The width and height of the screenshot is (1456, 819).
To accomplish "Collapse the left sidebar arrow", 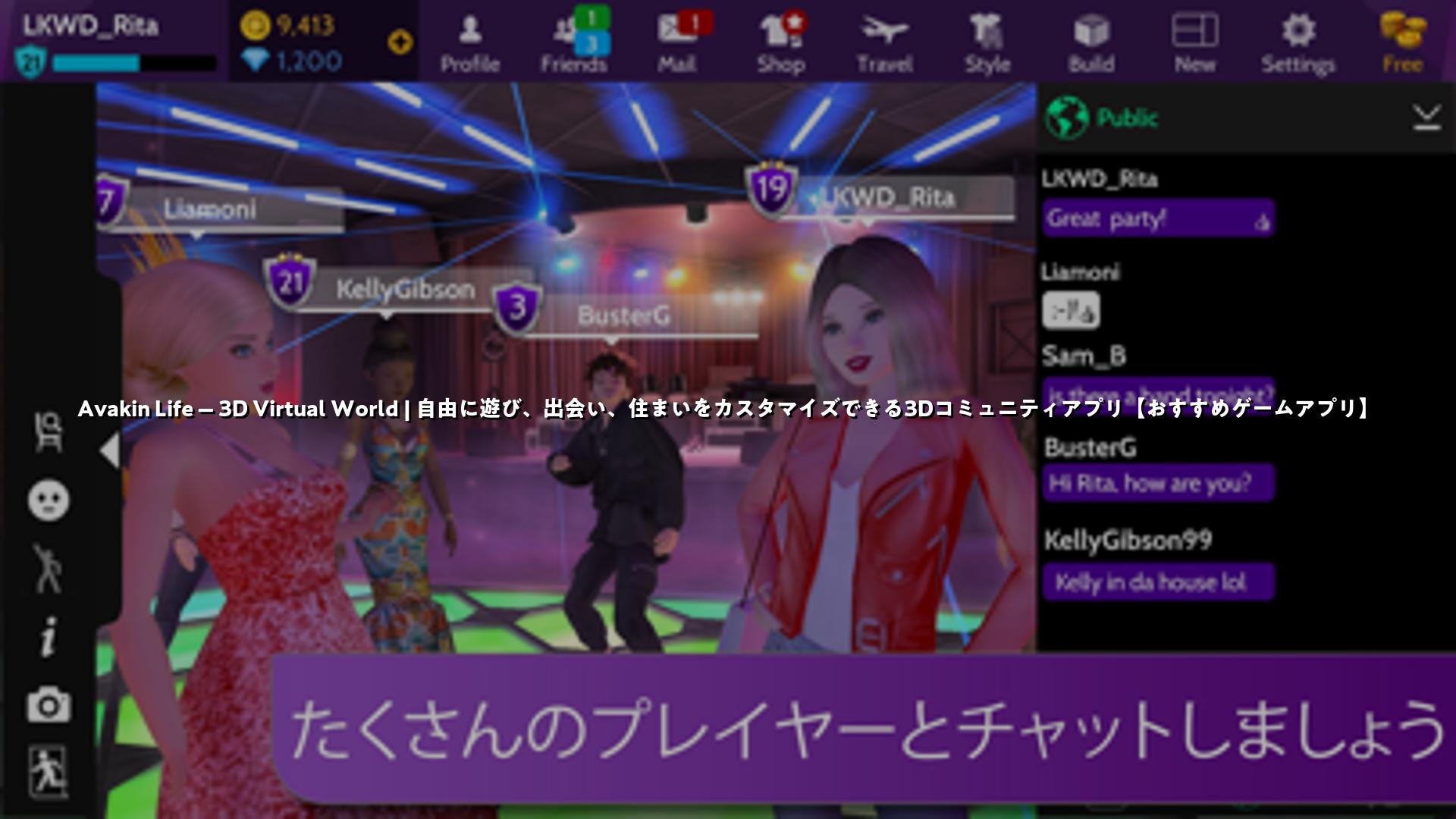I will click(110, 450).
